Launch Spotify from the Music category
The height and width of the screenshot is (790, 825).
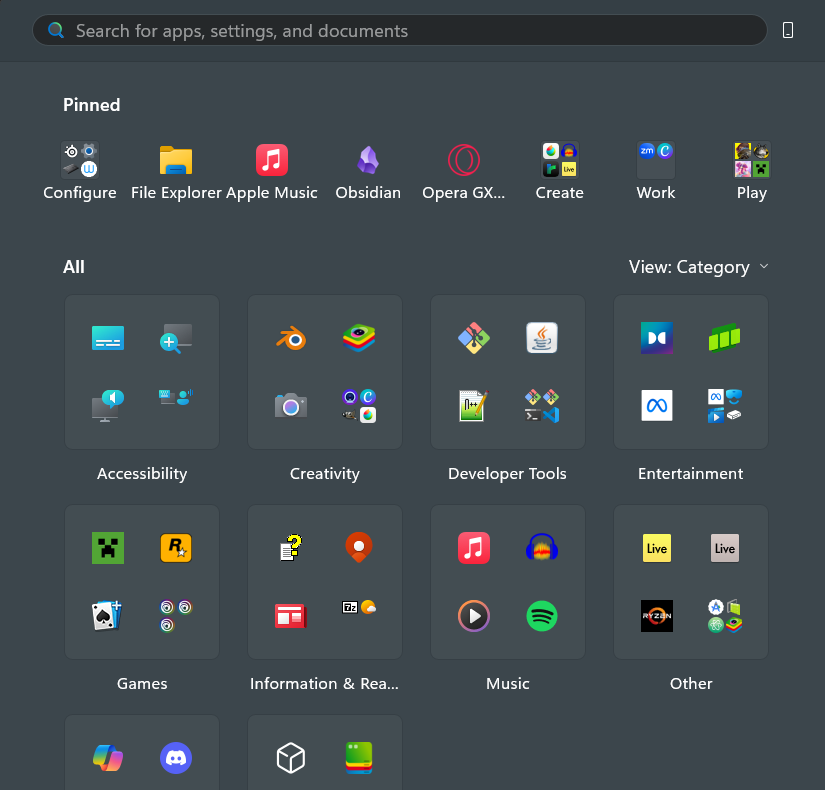(541, 616)
